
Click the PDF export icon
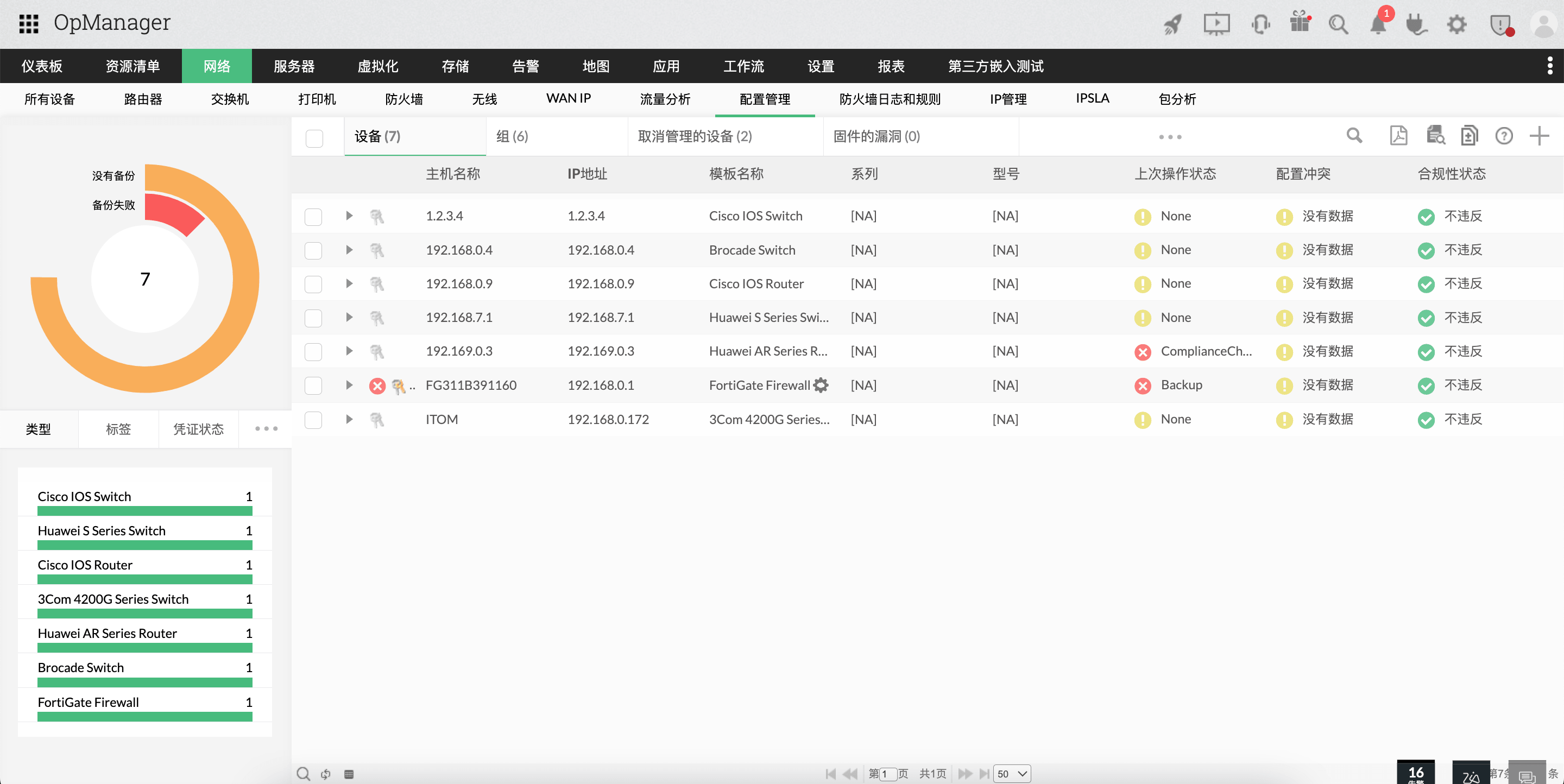click(x=1398, y=136)
